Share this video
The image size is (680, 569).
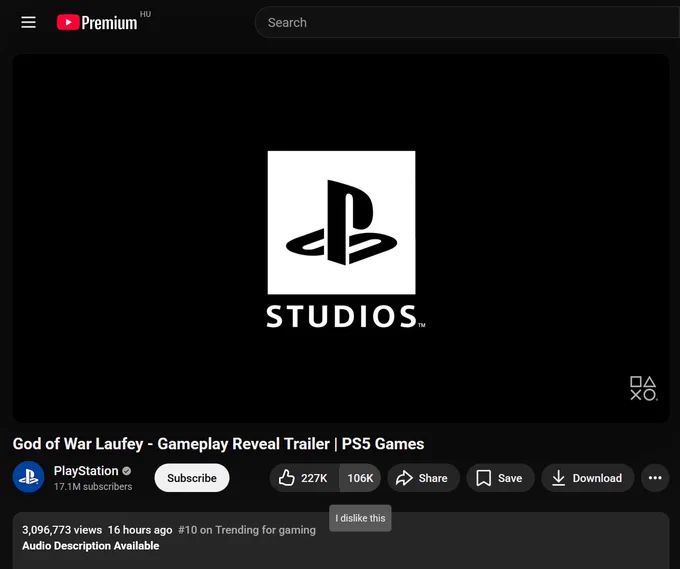click(423, 478)
